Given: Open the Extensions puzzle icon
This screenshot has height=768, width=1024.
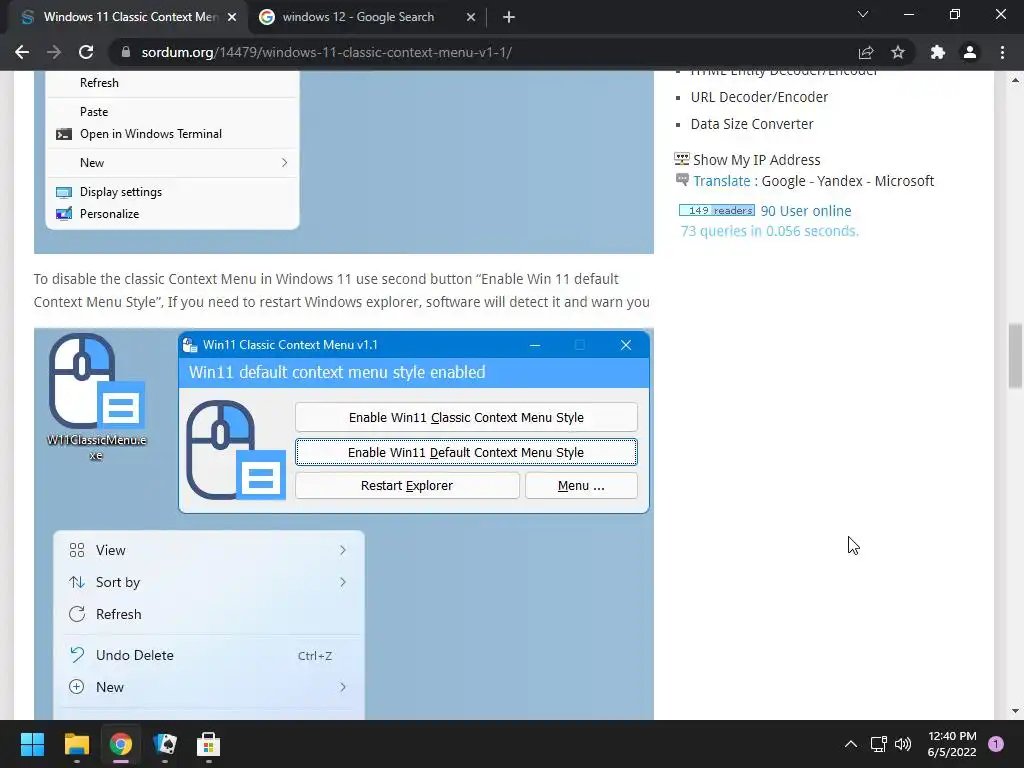Looking at the screenshot, I should coord(938,52).
